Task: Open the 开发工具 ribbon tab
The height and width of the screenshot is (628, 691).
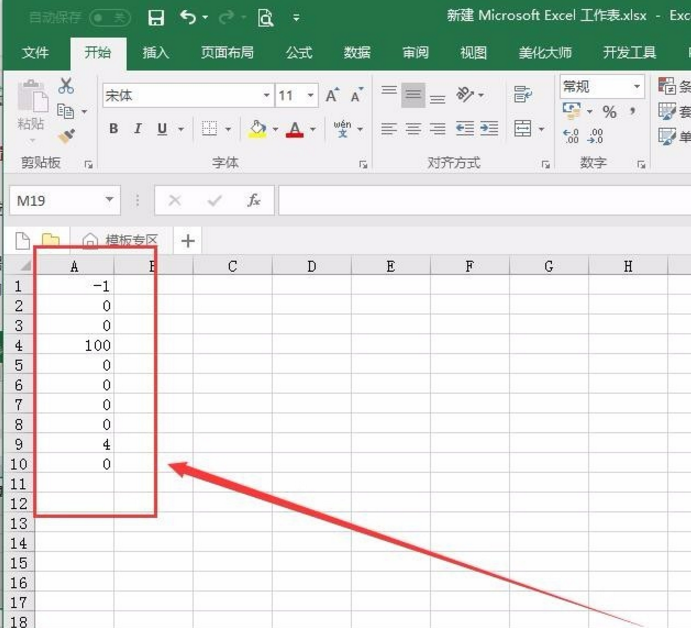Action: (629, 53)
